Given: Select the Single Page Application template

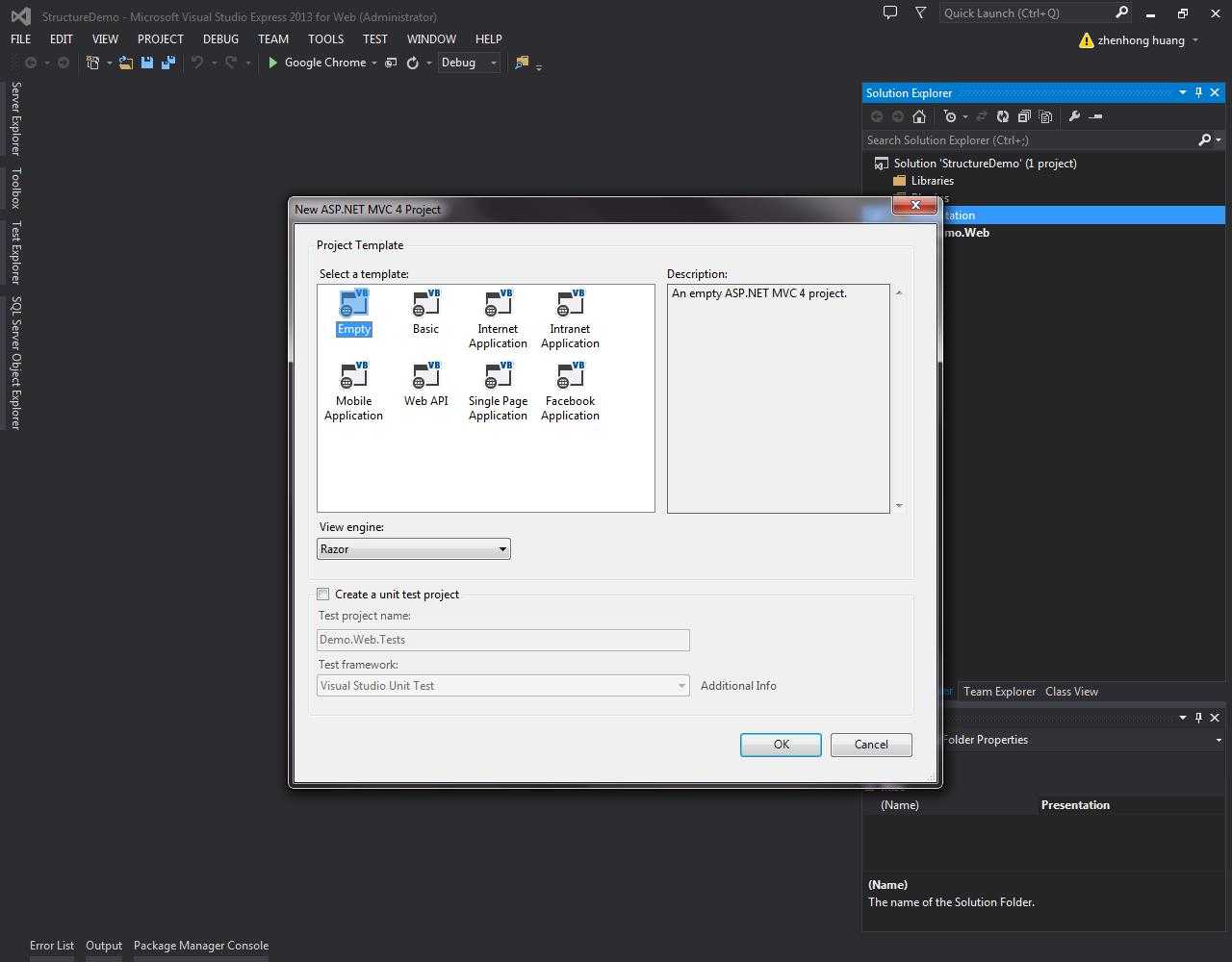Looking at the screenshot, I should [x=498, y=392].
